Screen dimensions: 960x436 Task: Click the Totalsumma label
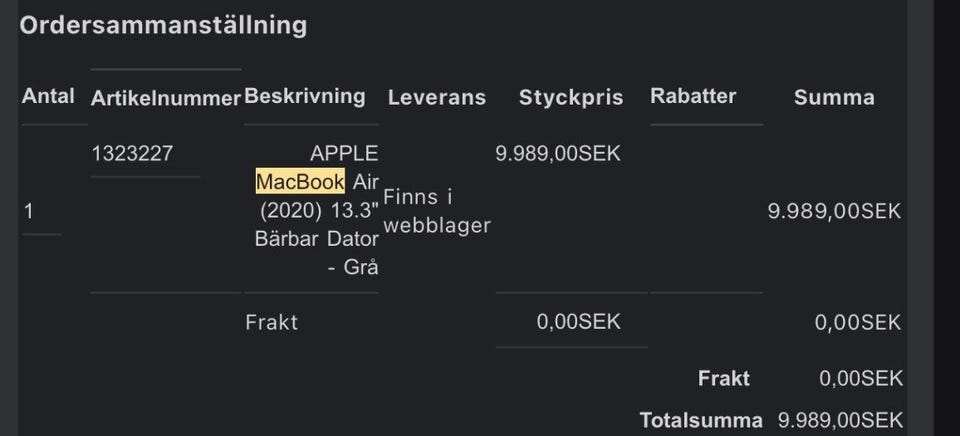[701, 421]
